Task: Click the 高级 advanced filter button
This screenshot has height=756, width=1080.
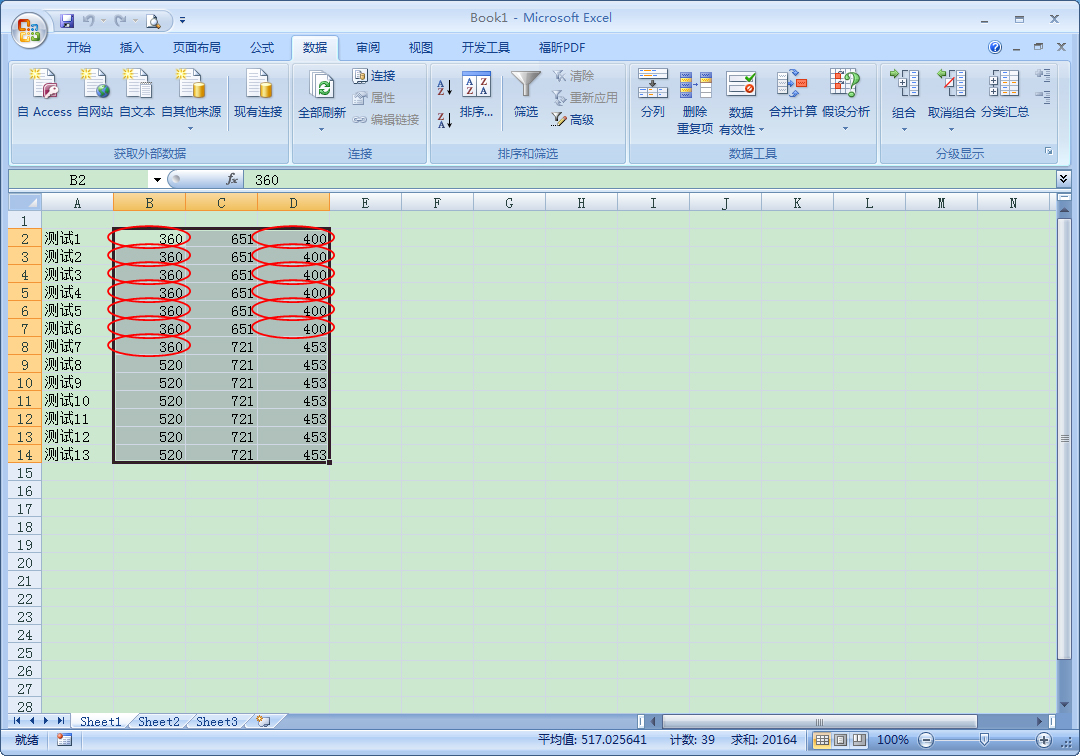Action: click(x=573, y=120)
